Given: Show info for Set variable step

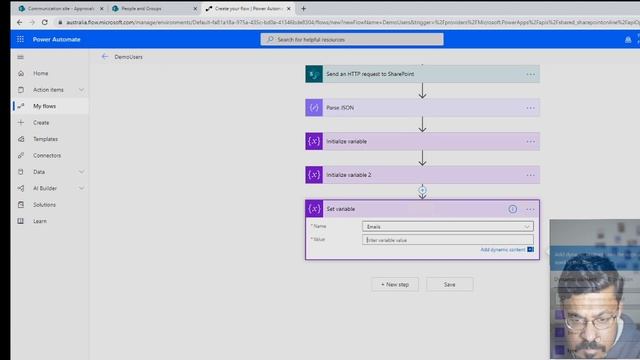Looking at the screenshot, I should click(x=512, y=209).
